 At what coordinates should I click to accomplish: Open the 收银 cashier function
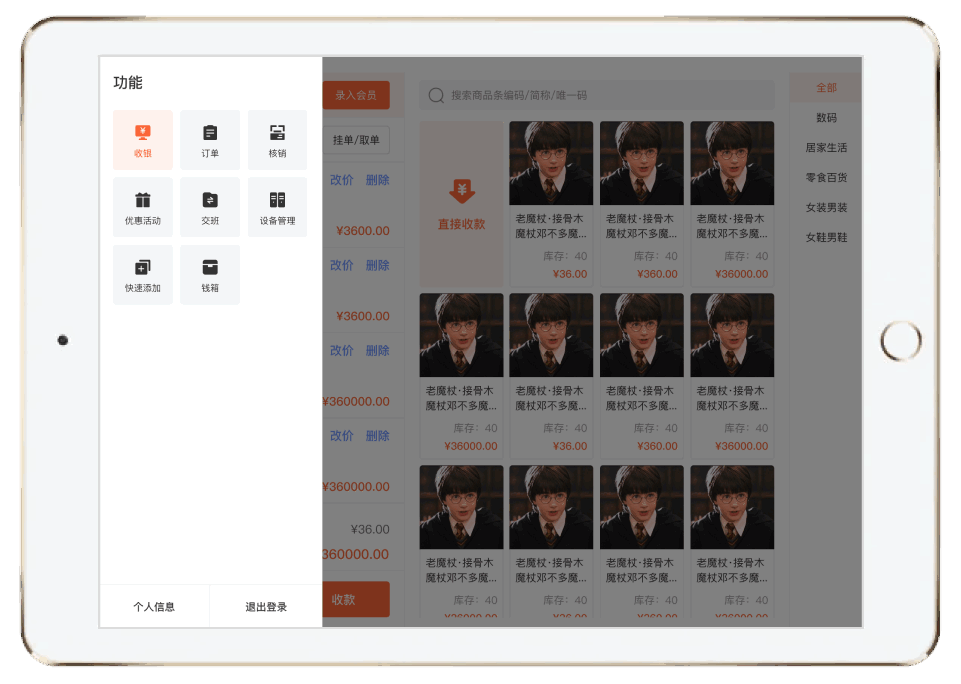[x=143, y=140]
